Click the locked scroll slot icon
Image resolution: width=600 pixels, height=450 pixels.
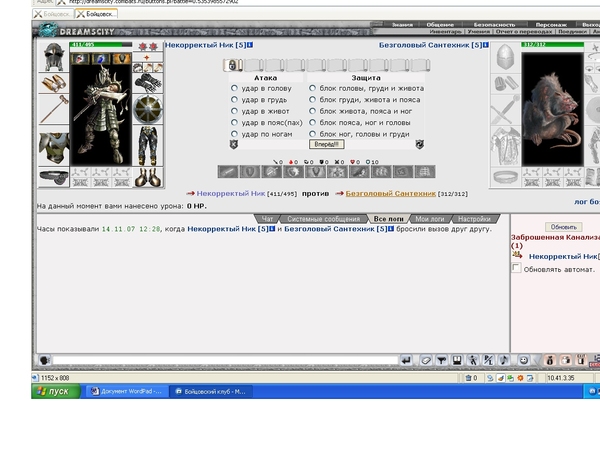(x=233, y=65)
